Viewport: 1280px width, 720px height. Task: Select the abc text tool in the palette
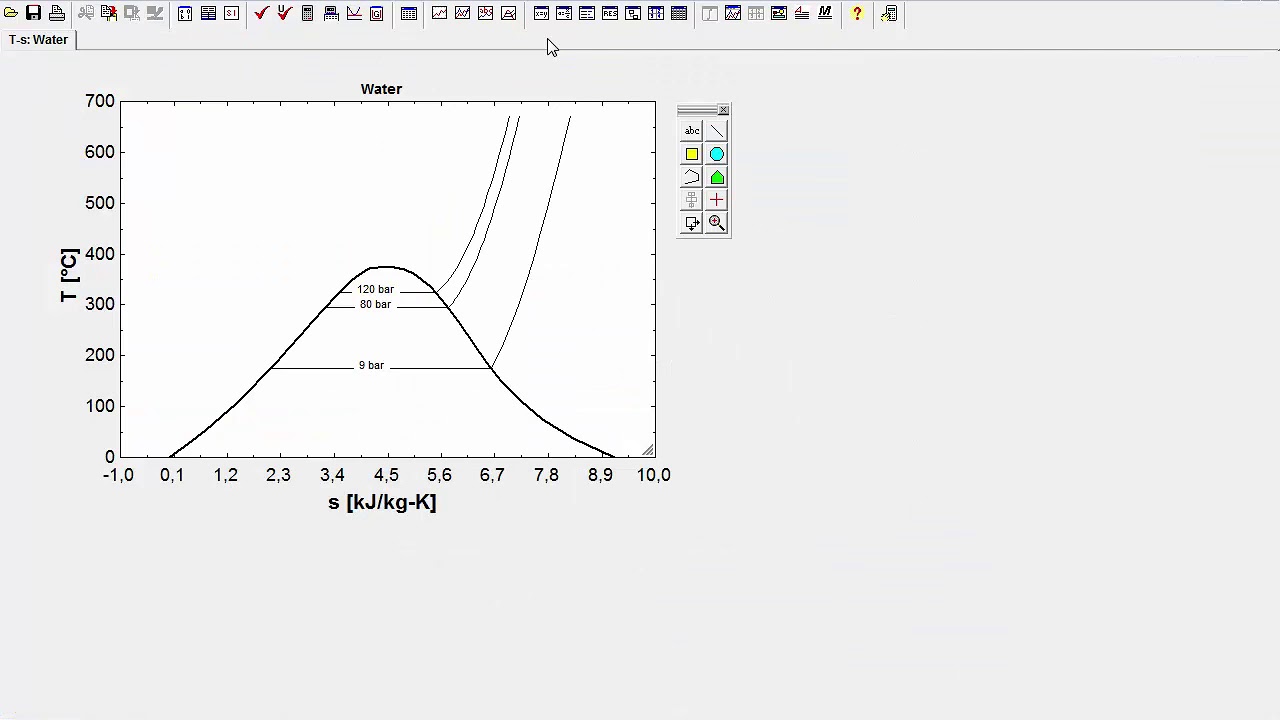tap(692, 131)
